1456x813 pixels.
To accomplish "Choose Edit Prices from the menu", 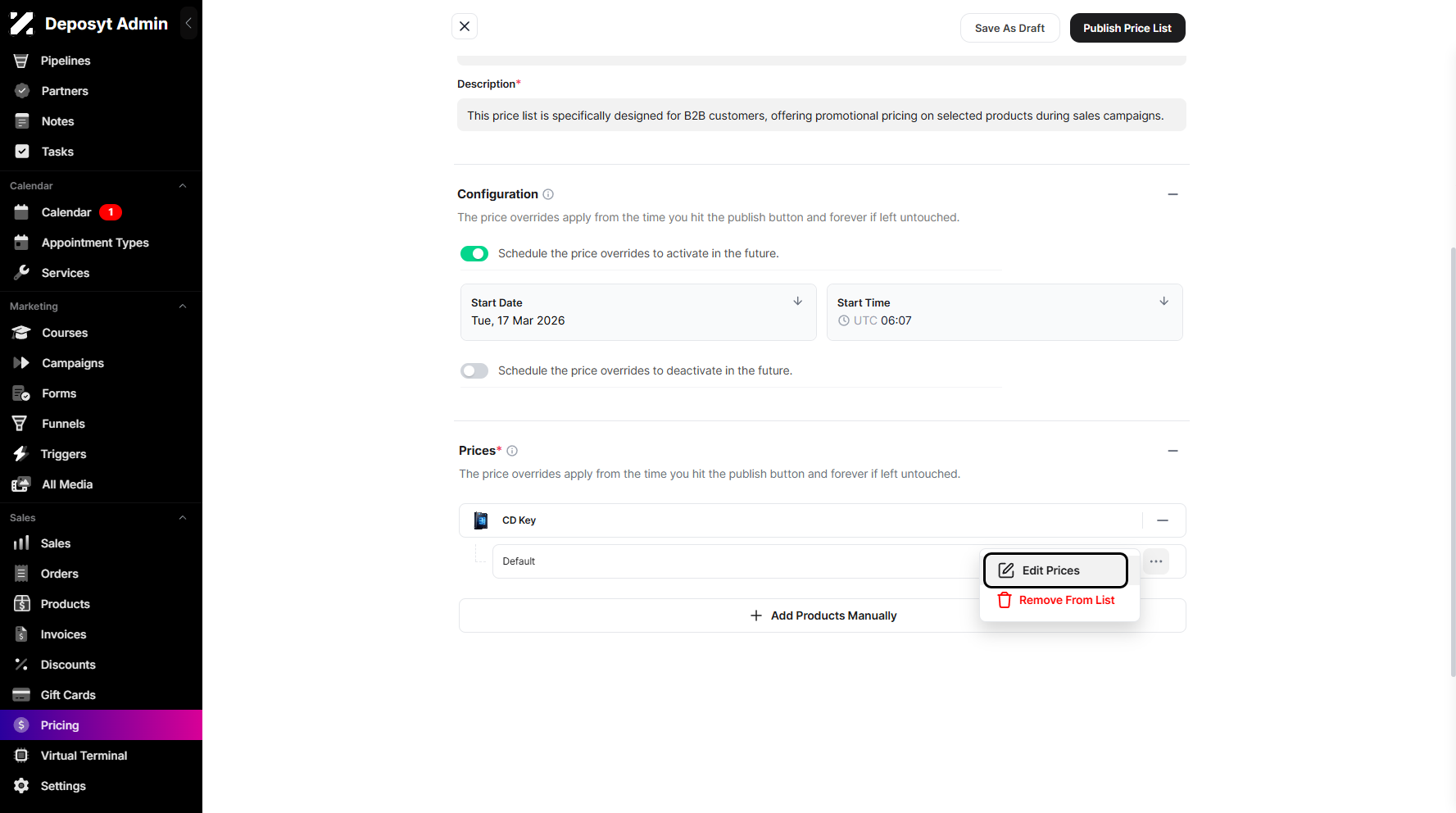I will coord(1055,570).
